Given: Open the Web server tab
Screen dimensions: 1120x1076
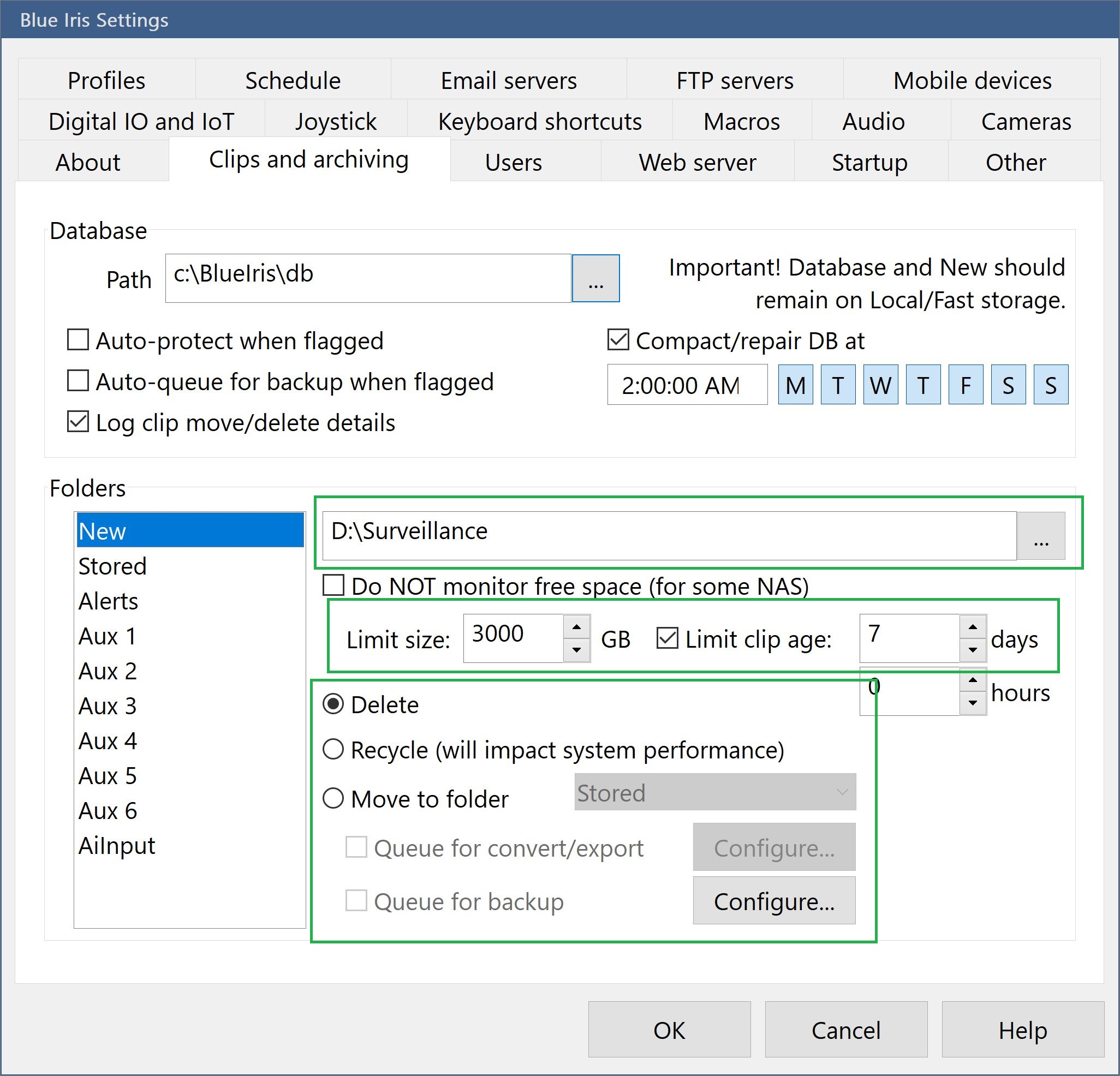Looking at the screenshot, I should 697,162.
